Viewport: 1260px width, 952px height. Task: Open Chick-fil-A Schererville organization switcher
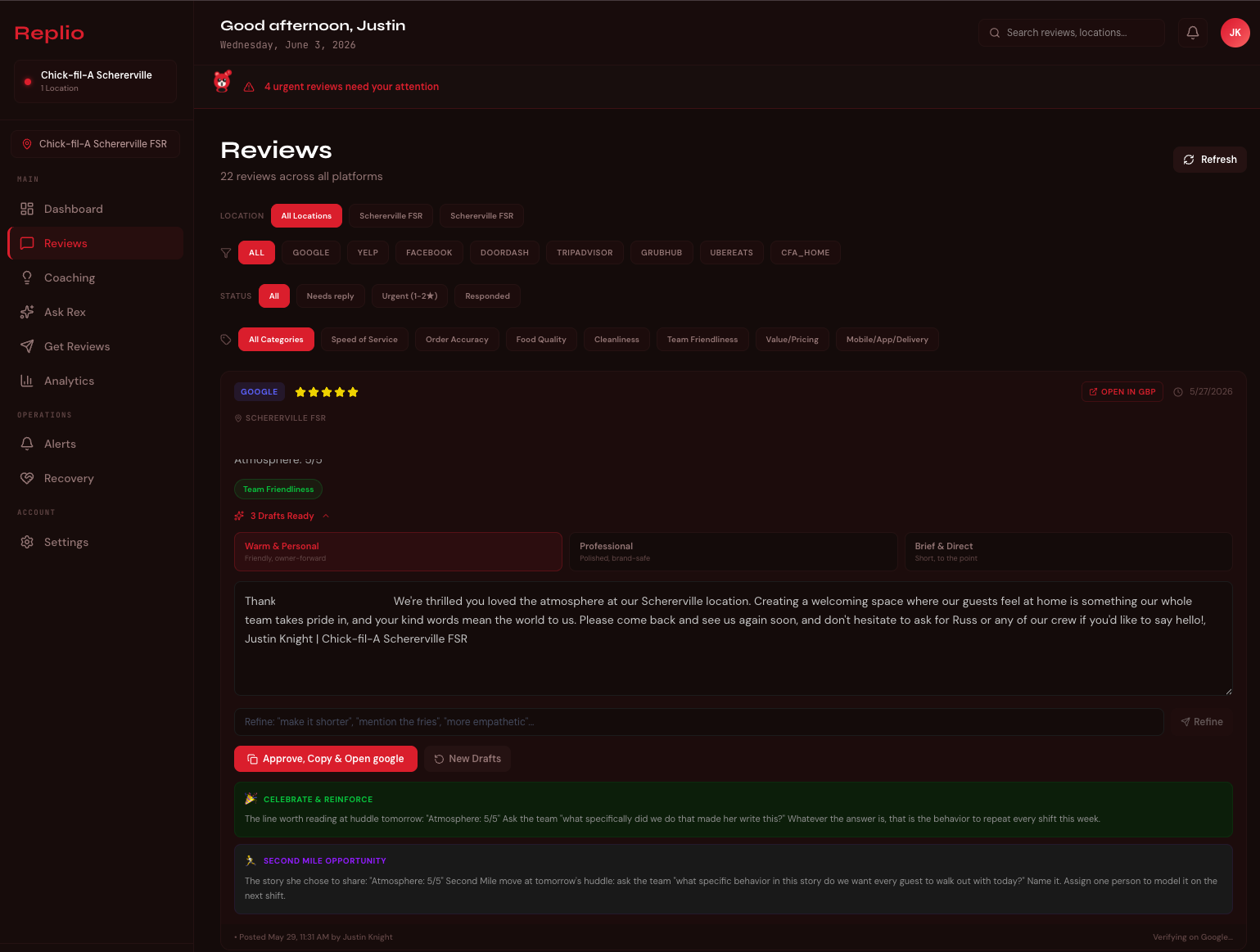pyautogui.click(x=95, y=81)
